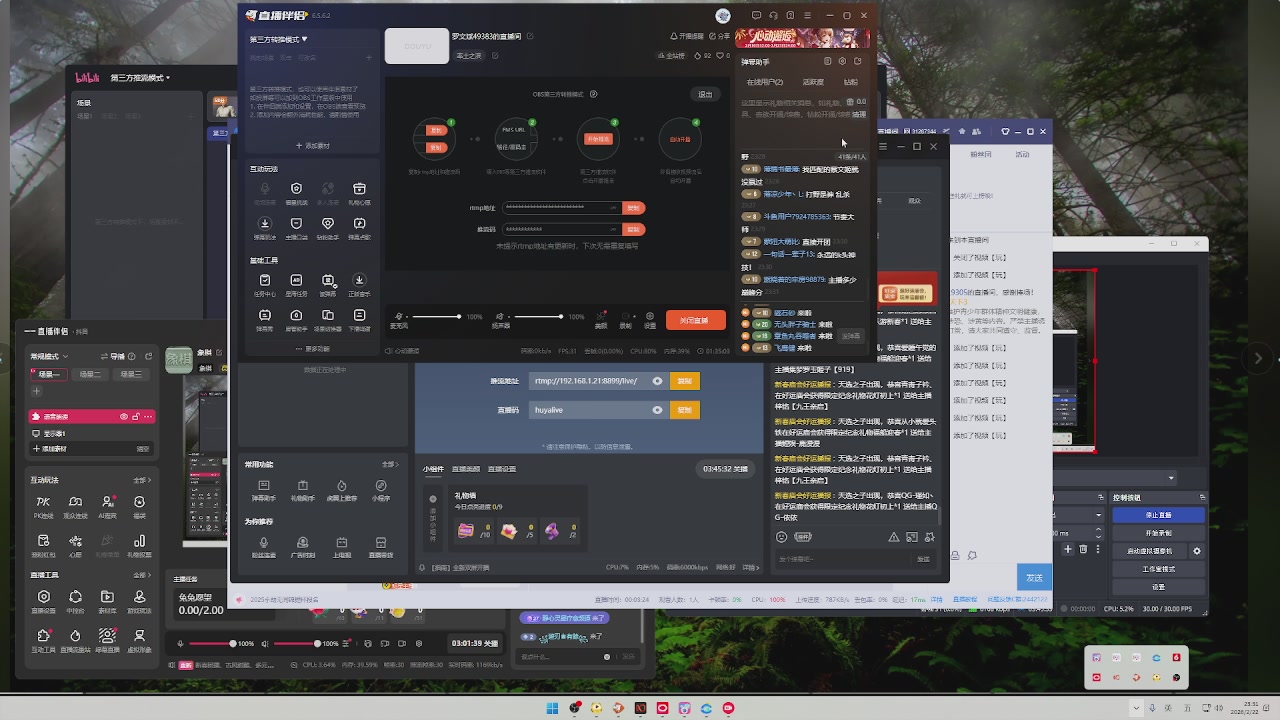Adjust the microphone slider in Douyin 直播伴侣
The image size is (1280, 720).
pyautogui.click(x=211, y=644)
